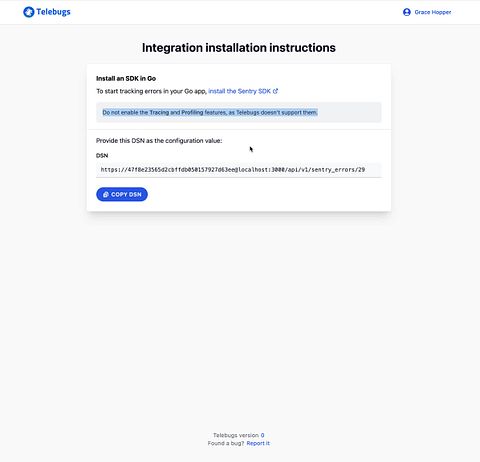Click the 'Install an SDK in Go' heading
Image resolution: width=480 pixels, height=462 pixels.
pos(126,78)
